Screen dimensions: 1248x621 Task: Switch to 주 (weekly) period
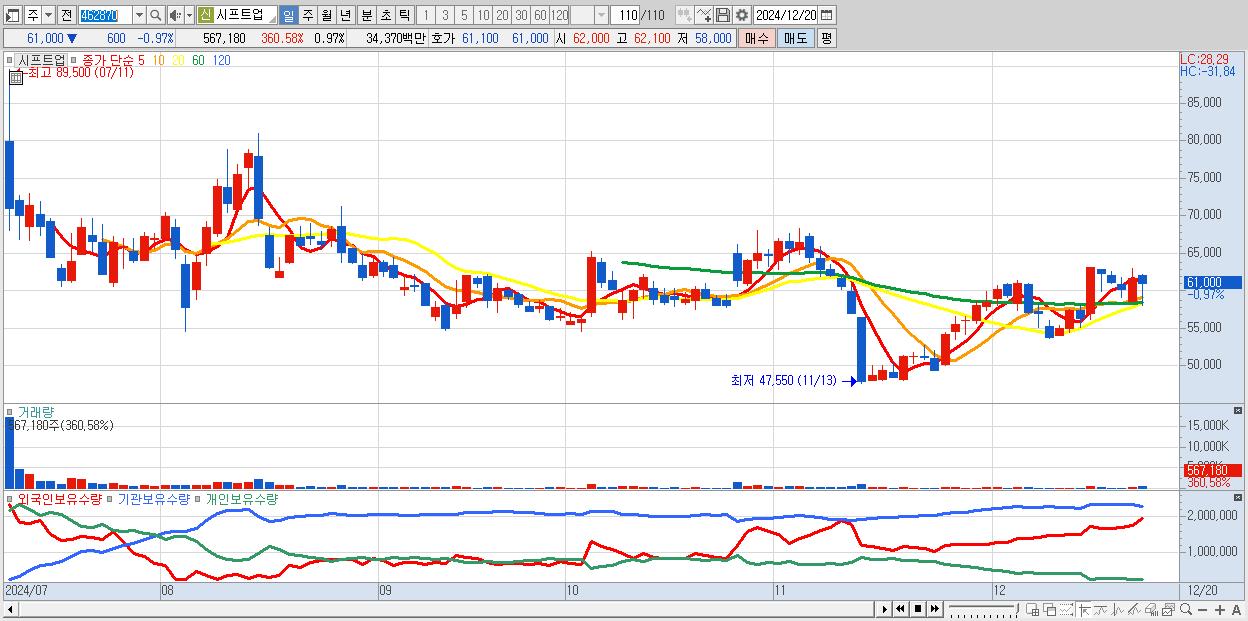pyautogui.click(x=307, y=15)
